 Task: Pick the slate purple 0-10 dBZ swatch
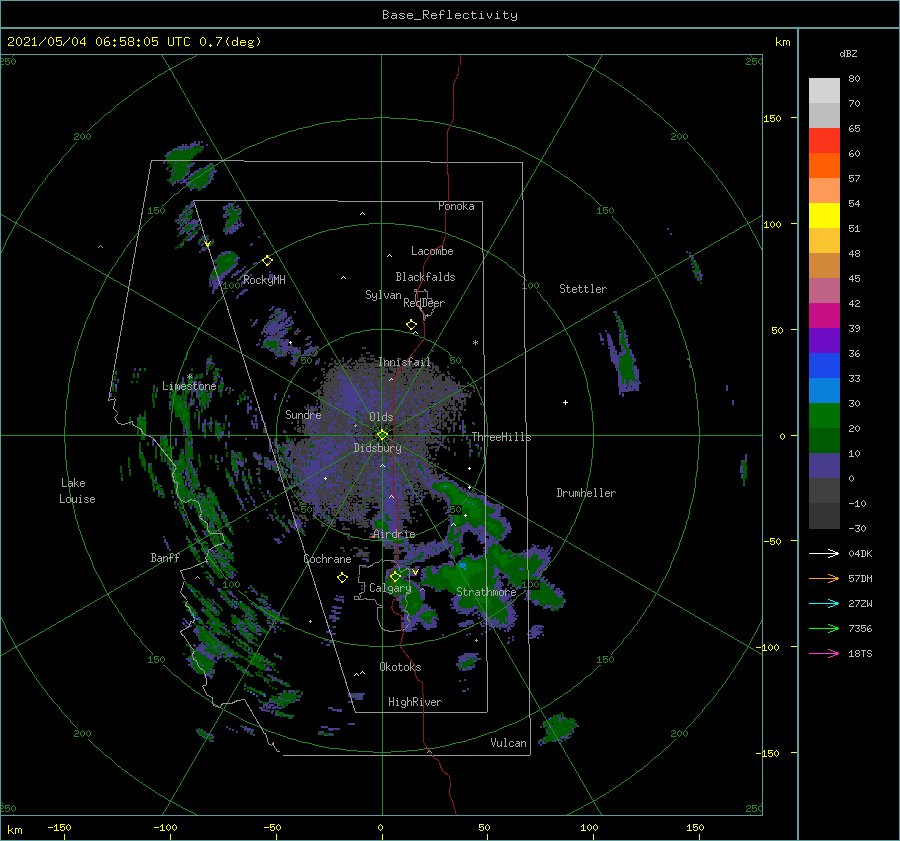(x=824, y=466)
